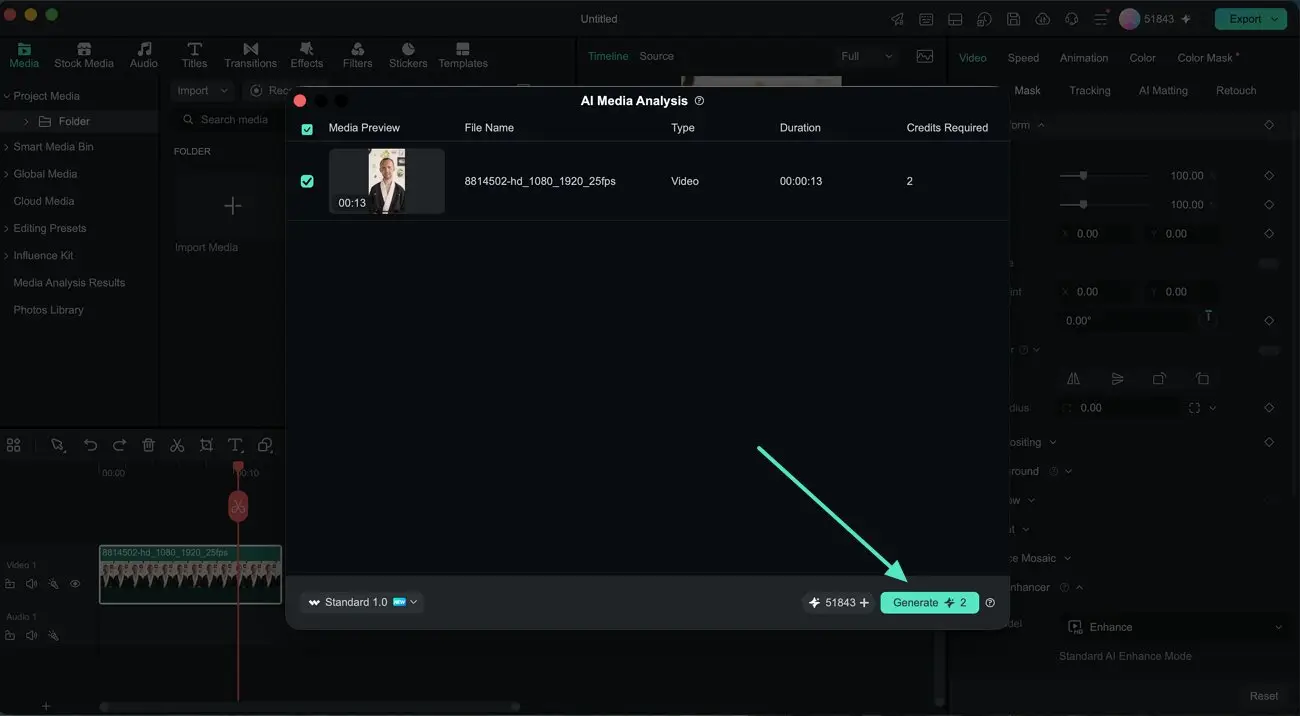The height and width of the screenshot is (716, 1300).
Task: Click the Reset button in properties panel
Action: click(x=1263, y=696)
